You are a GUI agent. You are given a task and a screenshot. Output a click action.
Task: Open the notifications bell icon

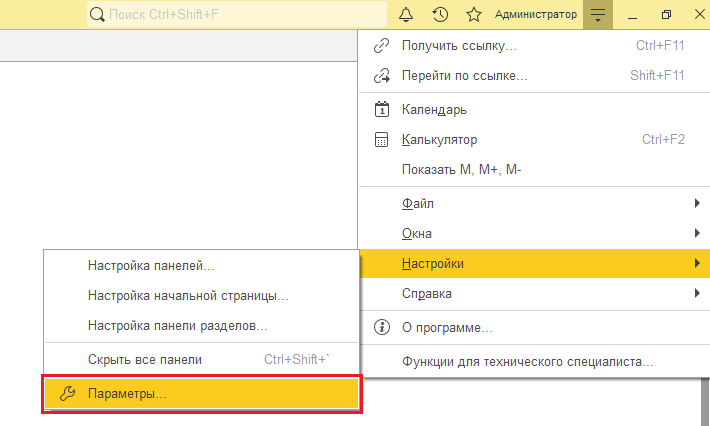406,14
